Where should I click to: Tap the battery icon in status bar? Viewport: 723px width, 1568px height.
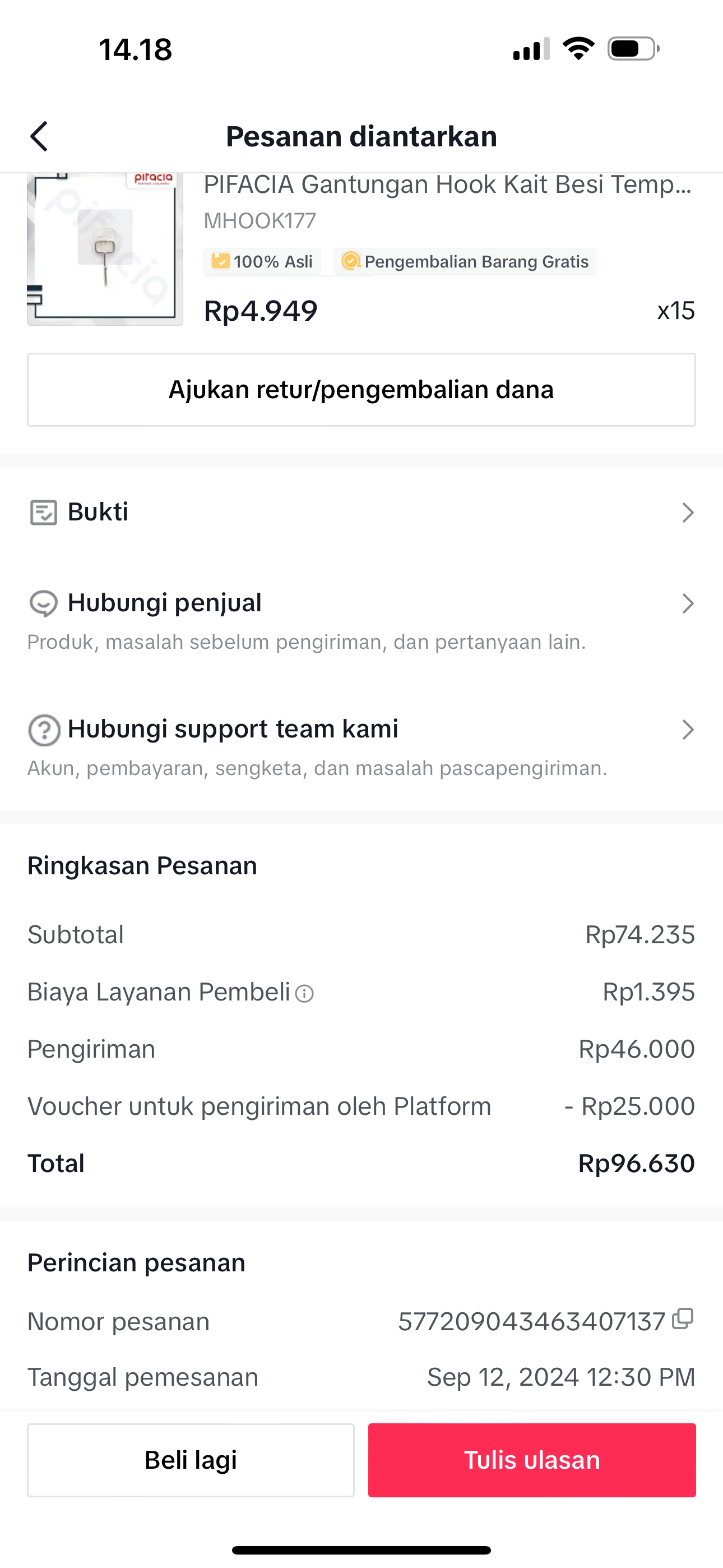[633, 49]
